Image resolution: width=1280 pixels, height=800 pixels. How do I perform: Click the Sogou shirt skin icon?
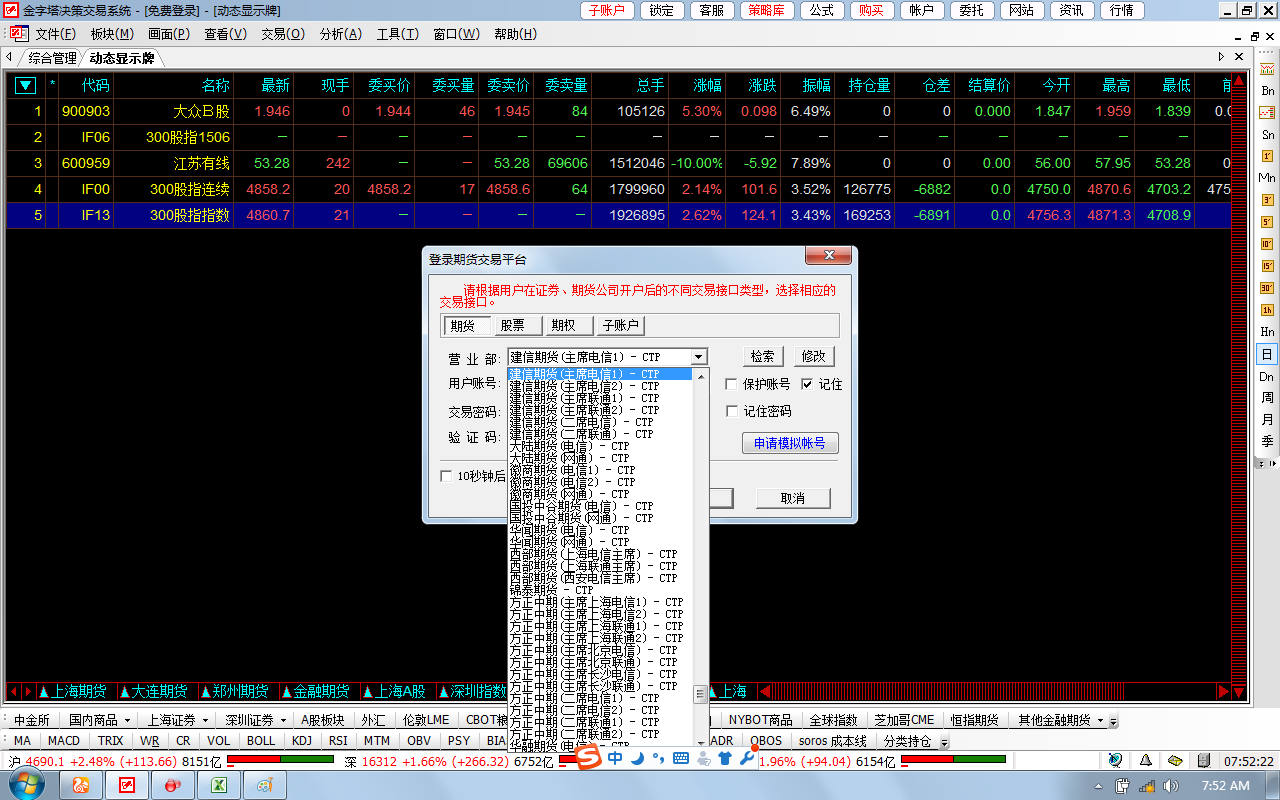coord(725,758)
